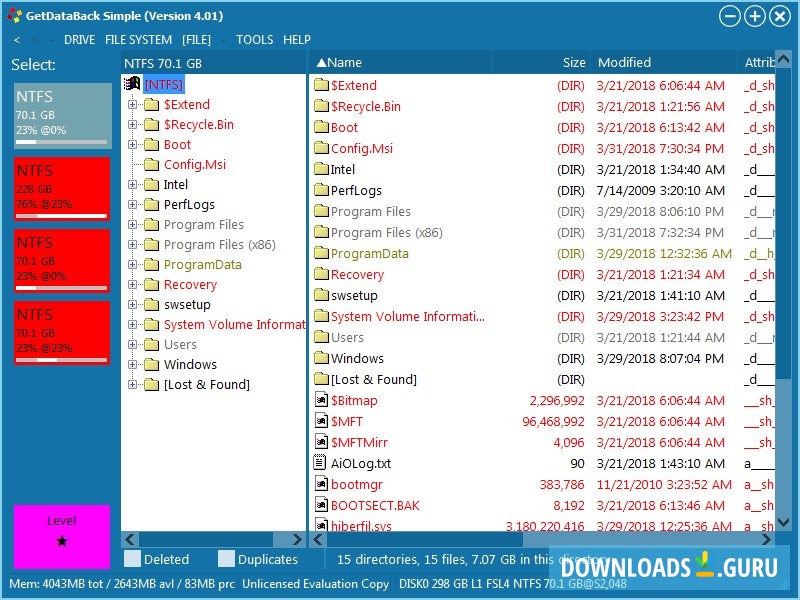800x600 pixels.
Task: Click the $MFT file icon in the list
Action: pos(322,421)
